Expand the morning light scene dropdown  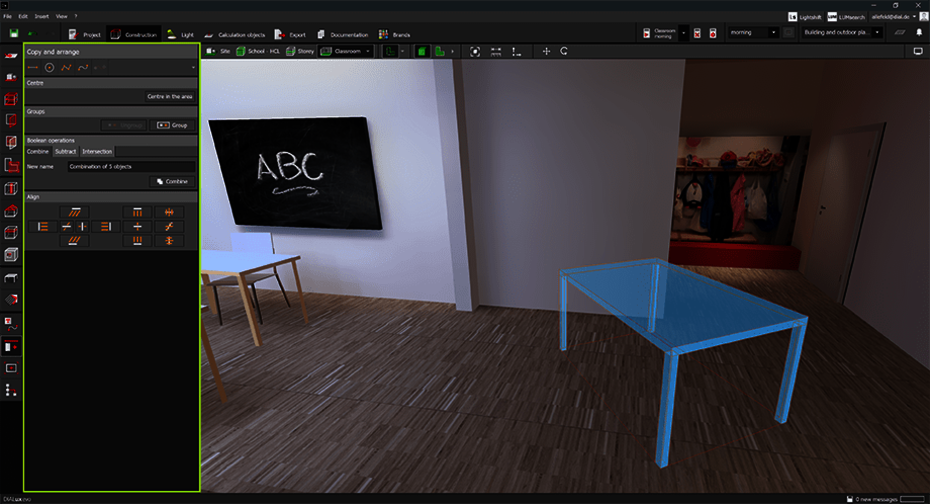click(753, 33)
